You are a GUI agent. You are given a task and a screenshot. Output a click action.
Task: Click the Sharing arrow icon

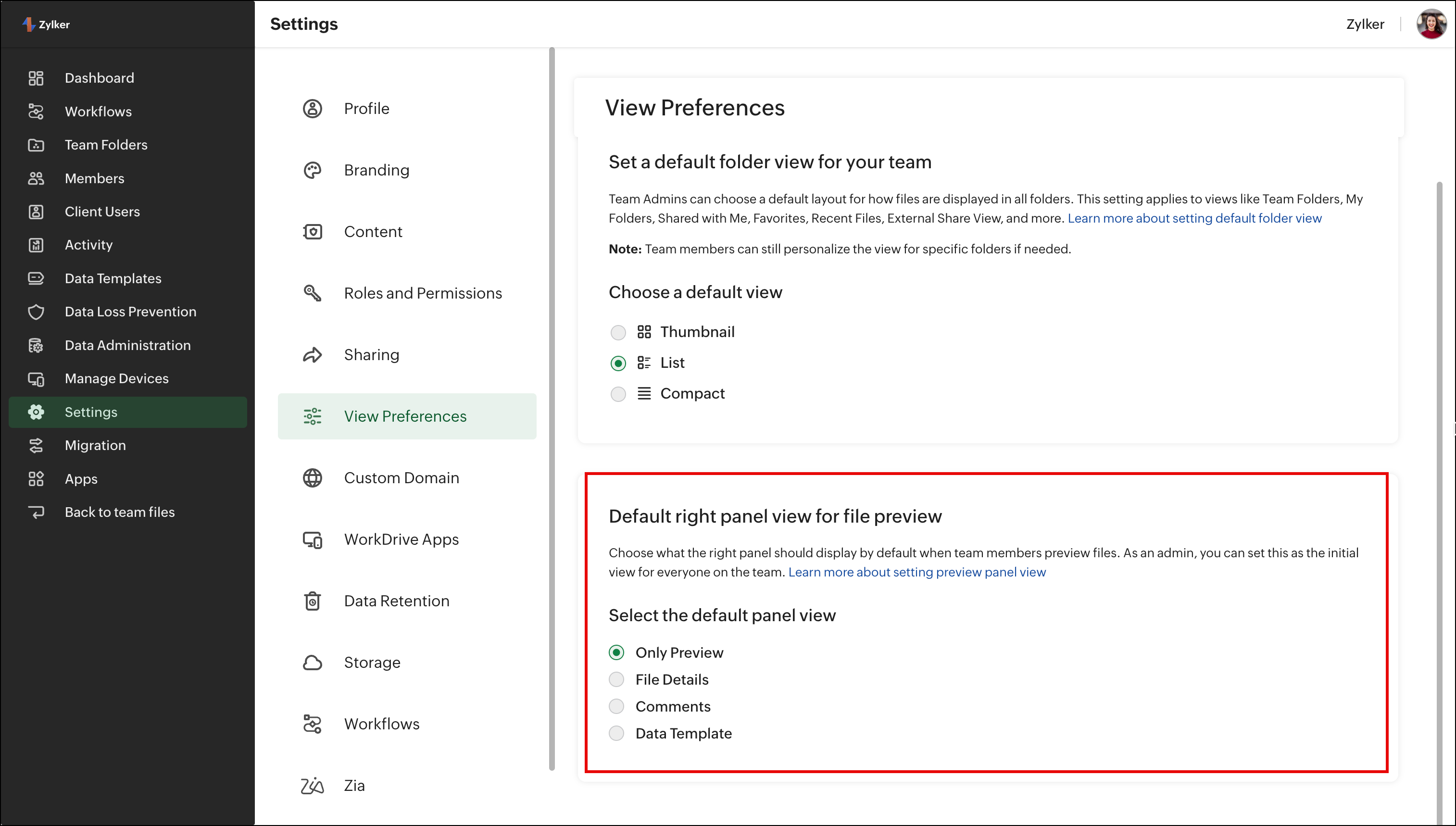312,355
